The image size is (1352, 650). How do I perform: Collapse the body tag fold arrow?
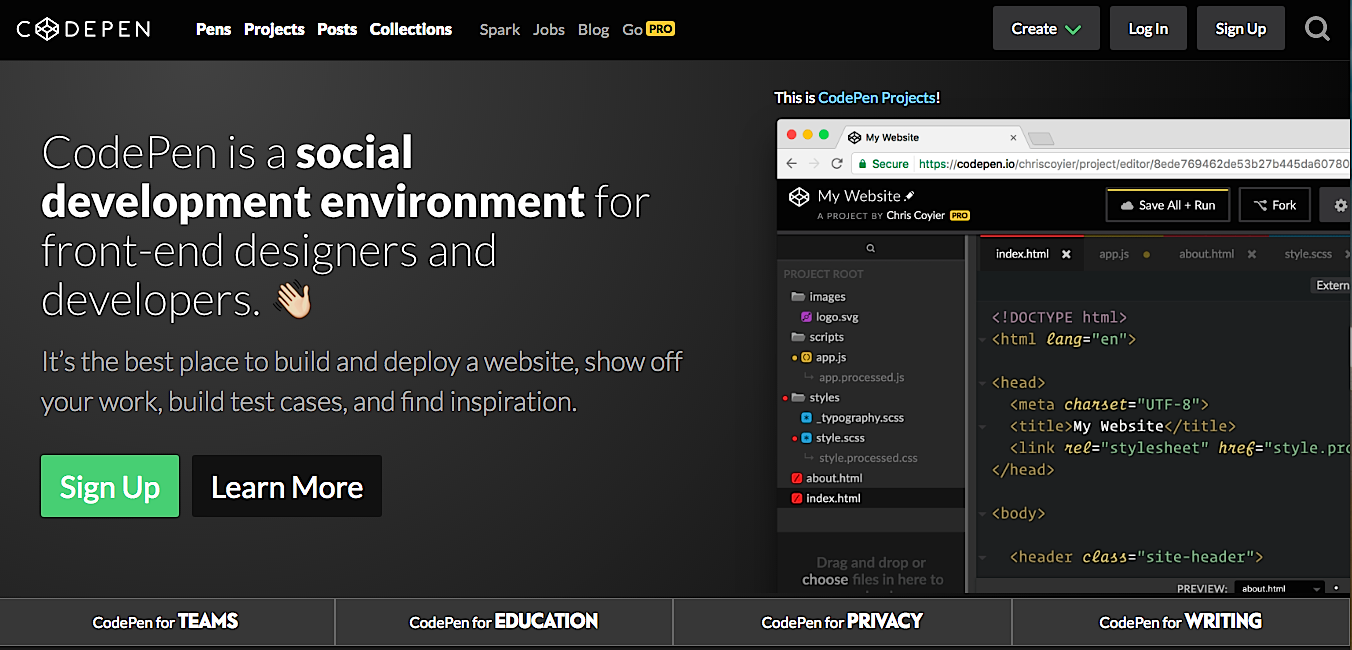click(x=983, y=514)
